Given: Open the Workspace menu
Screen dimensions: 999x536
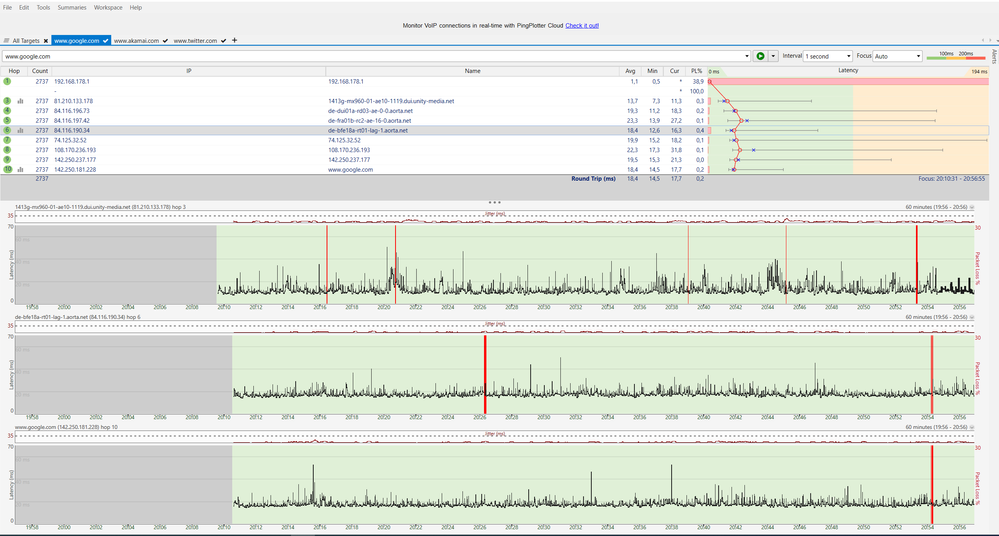Looking at the screenshot, I should tap(108, 7).
